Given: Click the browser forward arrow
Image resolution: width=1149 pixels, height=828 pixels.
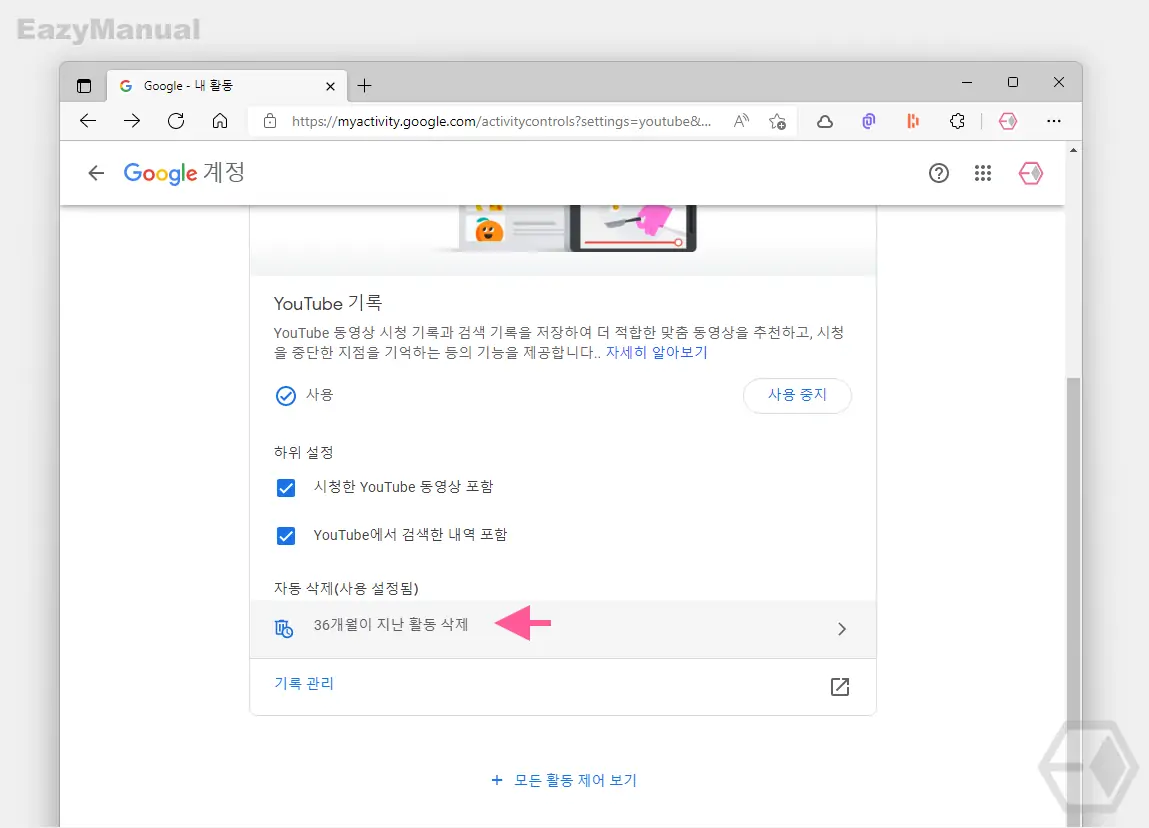Looking at the screenshot, I should [x=132, y=121].
